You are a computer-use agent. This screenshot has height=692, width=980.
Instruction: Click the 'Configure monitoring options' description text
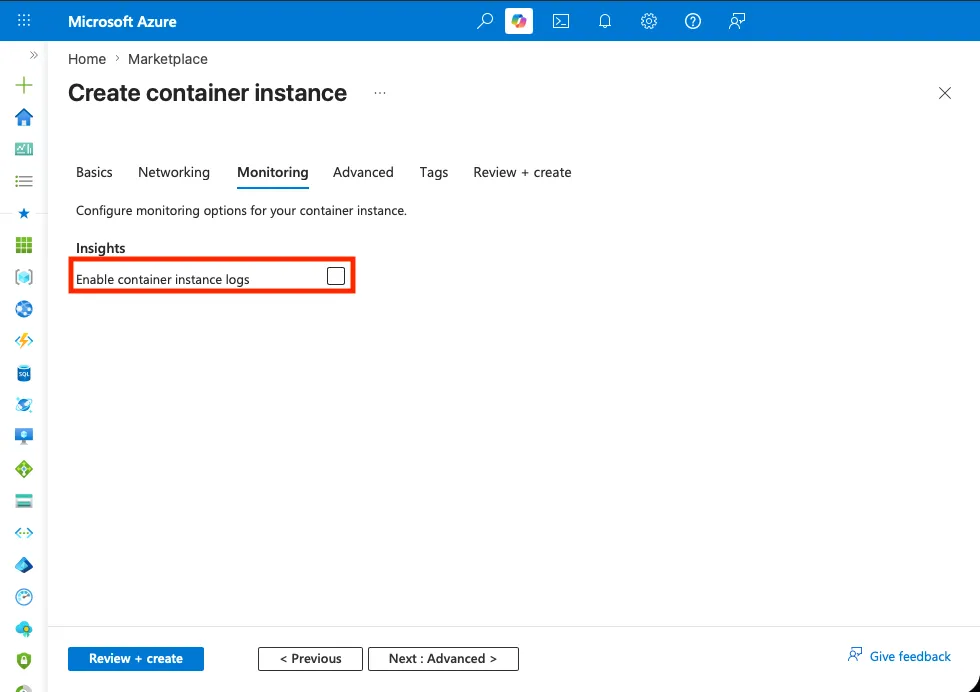pyautogui.click(x=241, y=211)
